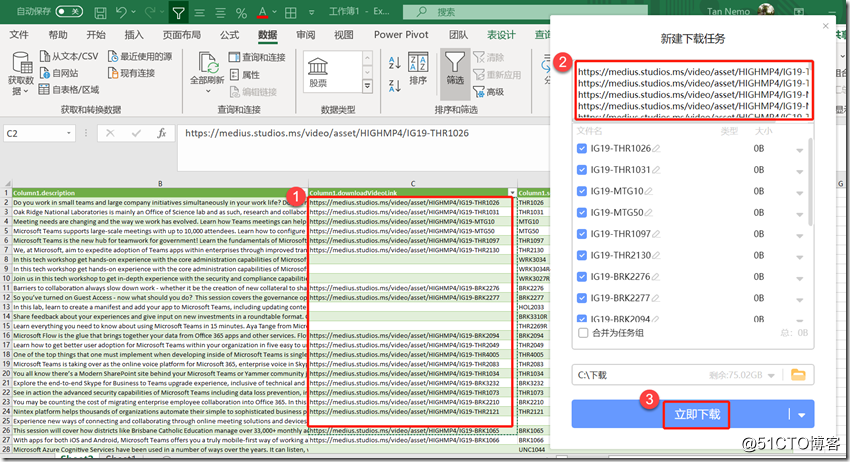Screen dimensions: 850x462
Task: Expand the IG19-MTG50 row arrow
Action: coord(800,214)
